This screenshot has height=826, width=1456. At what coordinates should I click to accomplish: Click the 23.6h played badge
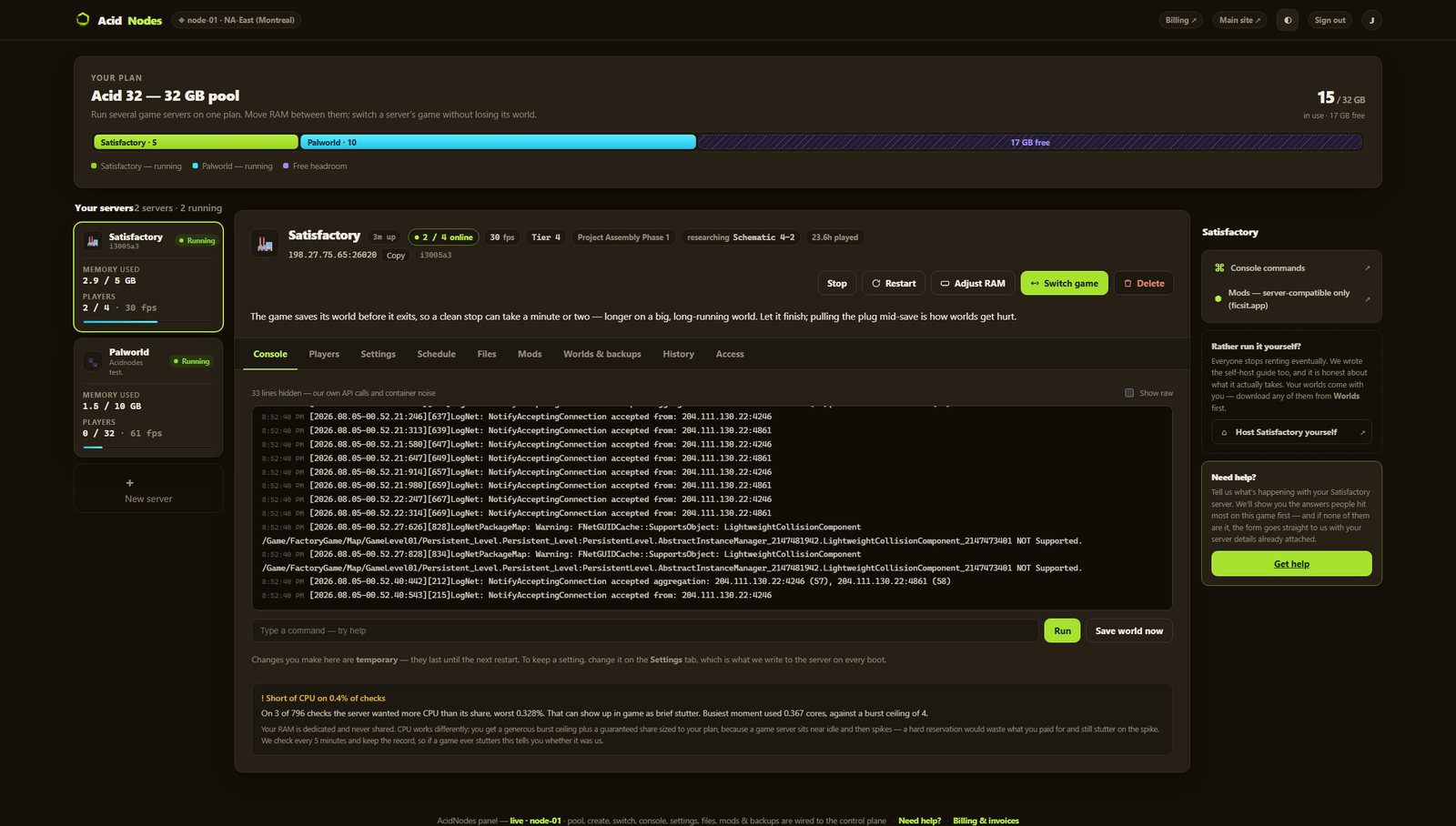coord(834,237)
